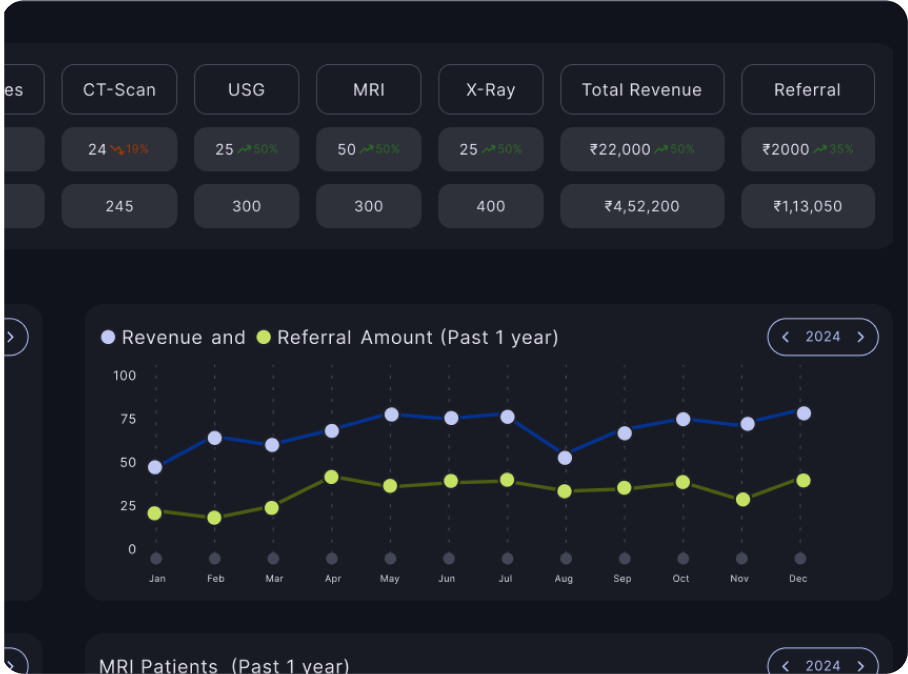Click the Oct axis marker dot
This screenshot has width=908, height=674.
[683, 558]
